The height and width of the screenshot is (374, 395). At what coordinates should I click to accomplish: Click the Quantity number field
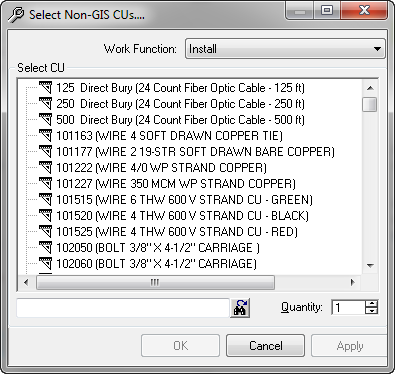point(348,307)
